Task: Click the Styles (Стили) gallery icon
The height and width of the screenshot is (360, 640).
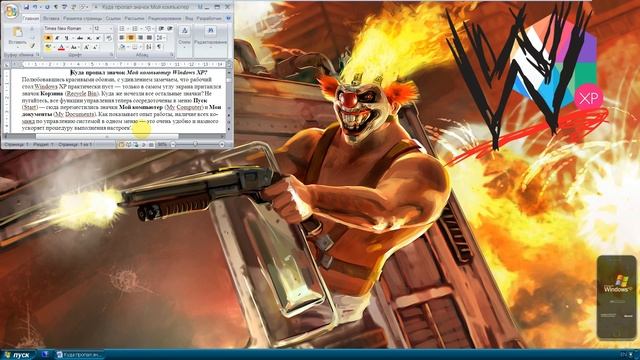Action: click(x=184, y=31)
